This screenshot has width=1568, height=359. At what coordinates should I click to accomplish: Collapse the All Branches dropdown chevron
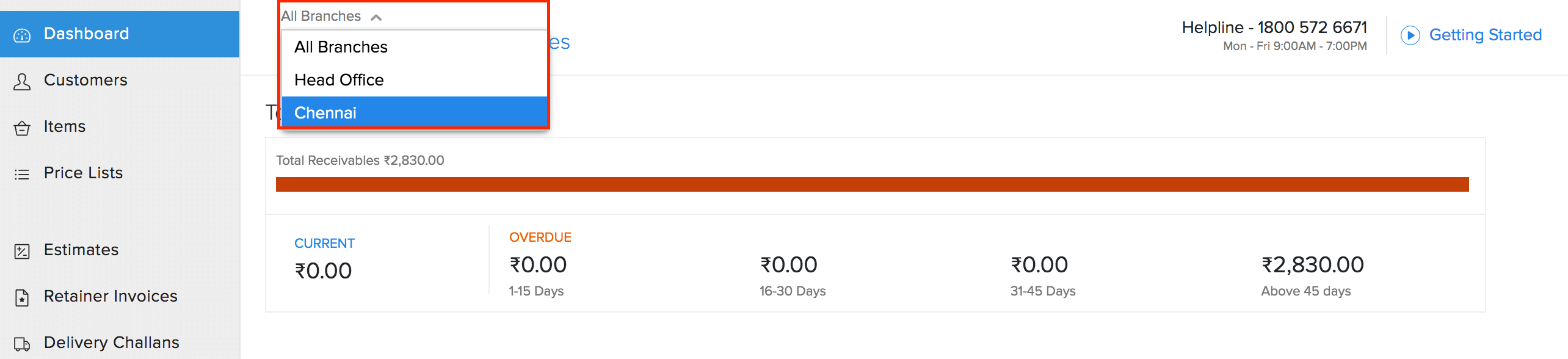pos(376,17)
